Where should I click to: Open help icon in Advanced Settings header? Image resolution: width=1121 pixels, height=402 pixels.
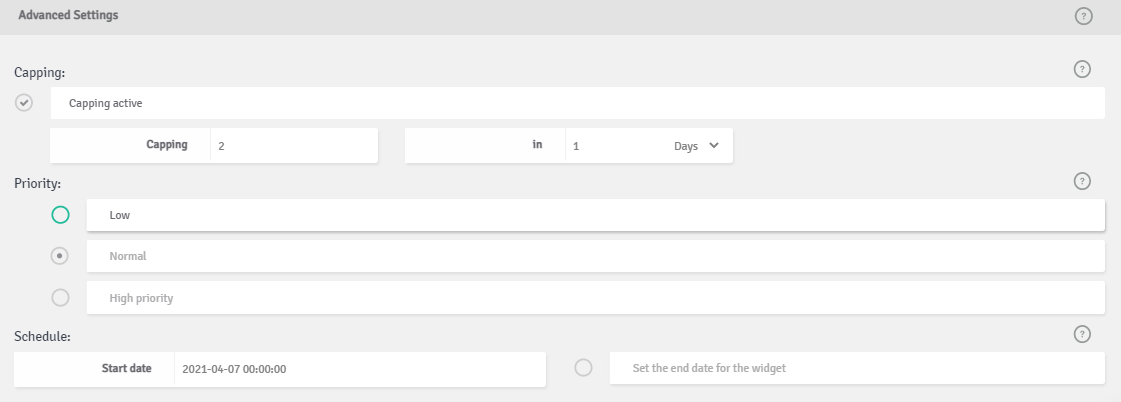click(x=1084, y=16)
